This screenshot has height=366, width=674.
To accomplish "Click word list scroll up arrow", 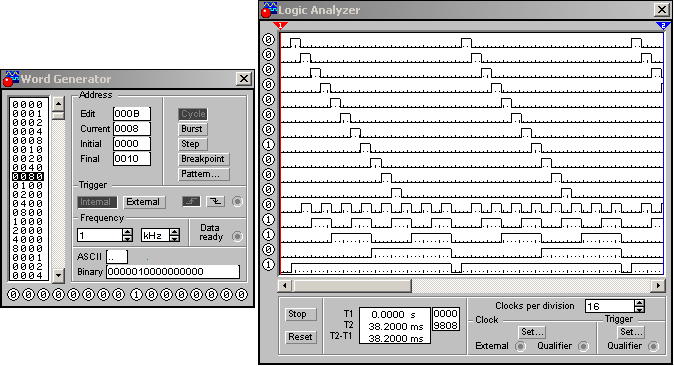I will click(58, 104).
